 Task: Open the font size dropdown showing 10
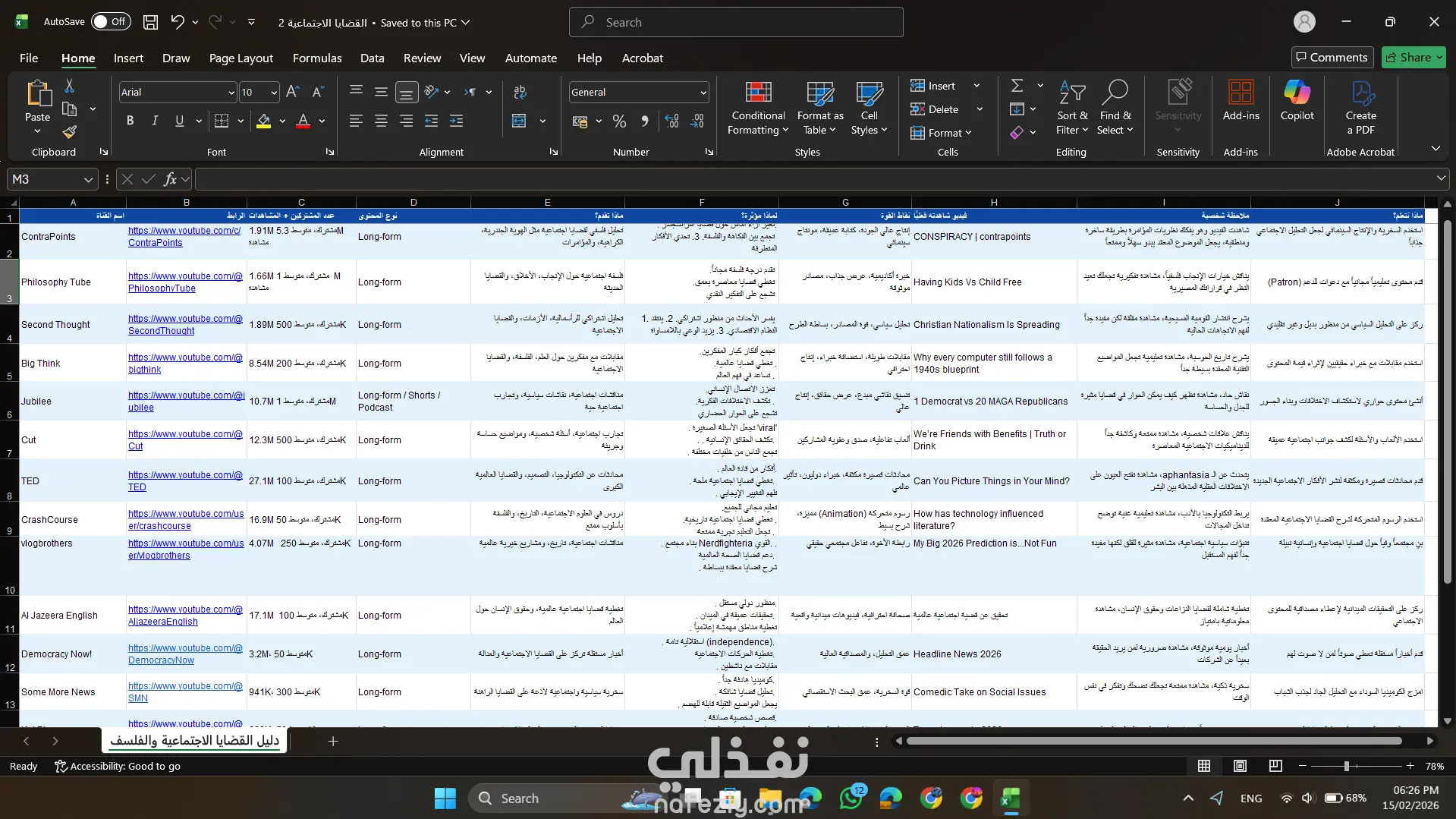[274, 93]
